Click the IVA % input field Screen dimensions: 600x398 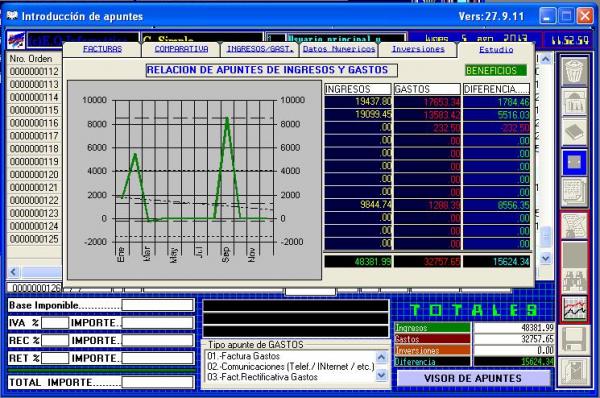55,323
